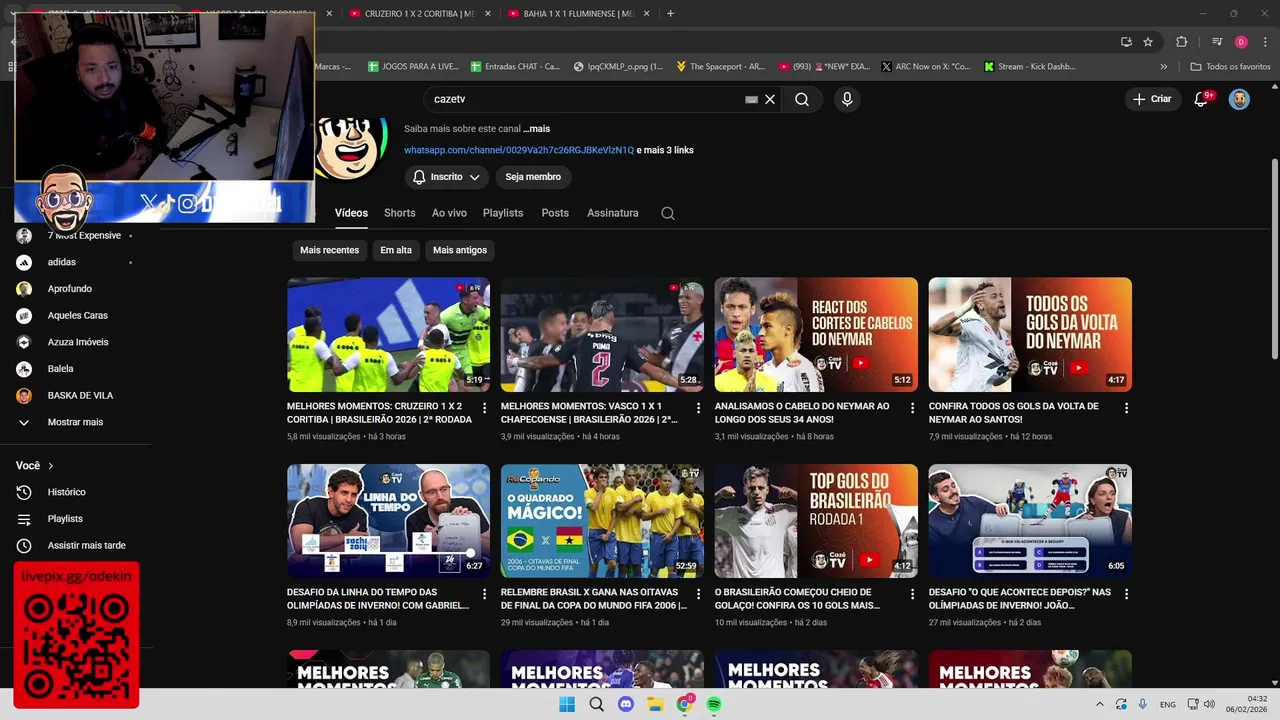The width and height of the screenshot is (1280, 720).
Task: Open Top Gols do Brasileirão Rodada 1 thumbnail
Action: click(816, 521)
